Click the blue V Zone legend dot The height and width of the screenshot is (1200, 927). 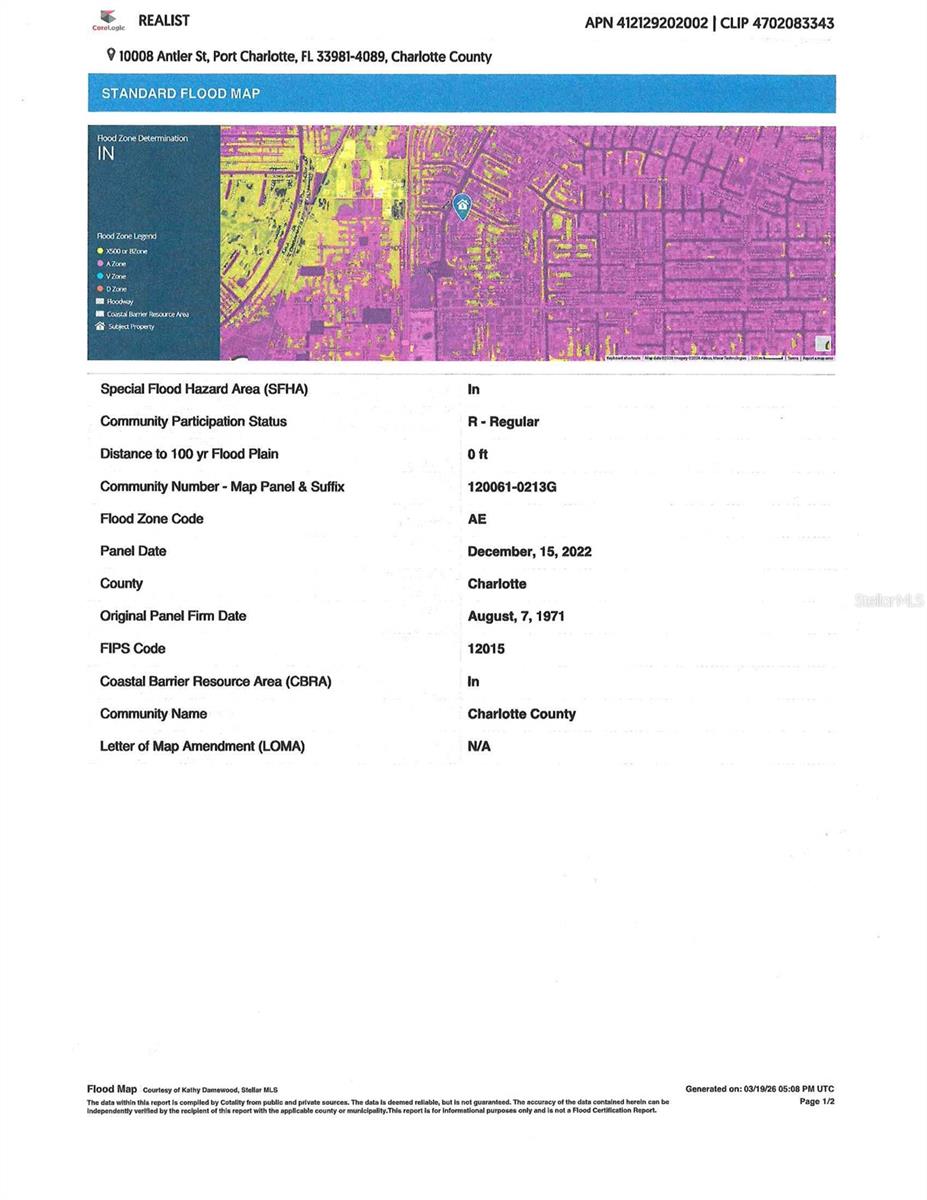coord(100,276)
